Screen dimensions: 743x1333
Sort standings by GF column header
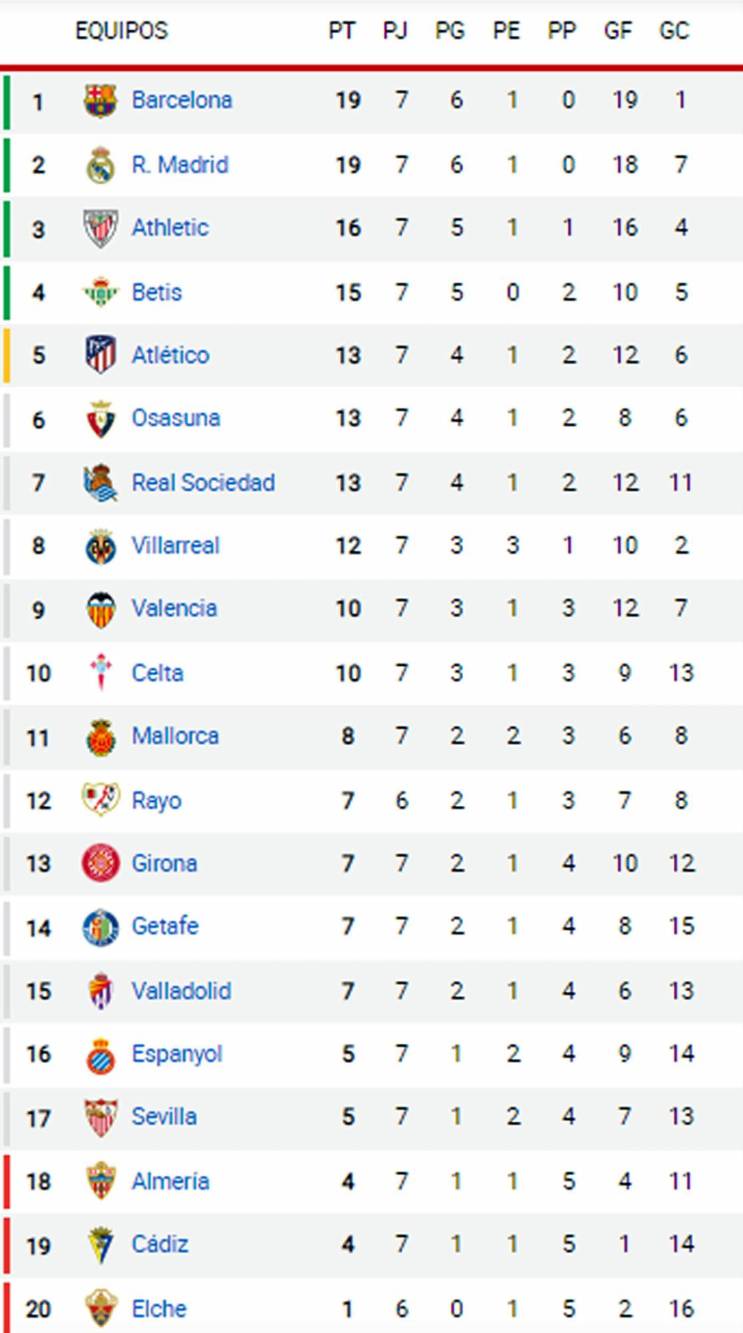click(x=617, y=30)
